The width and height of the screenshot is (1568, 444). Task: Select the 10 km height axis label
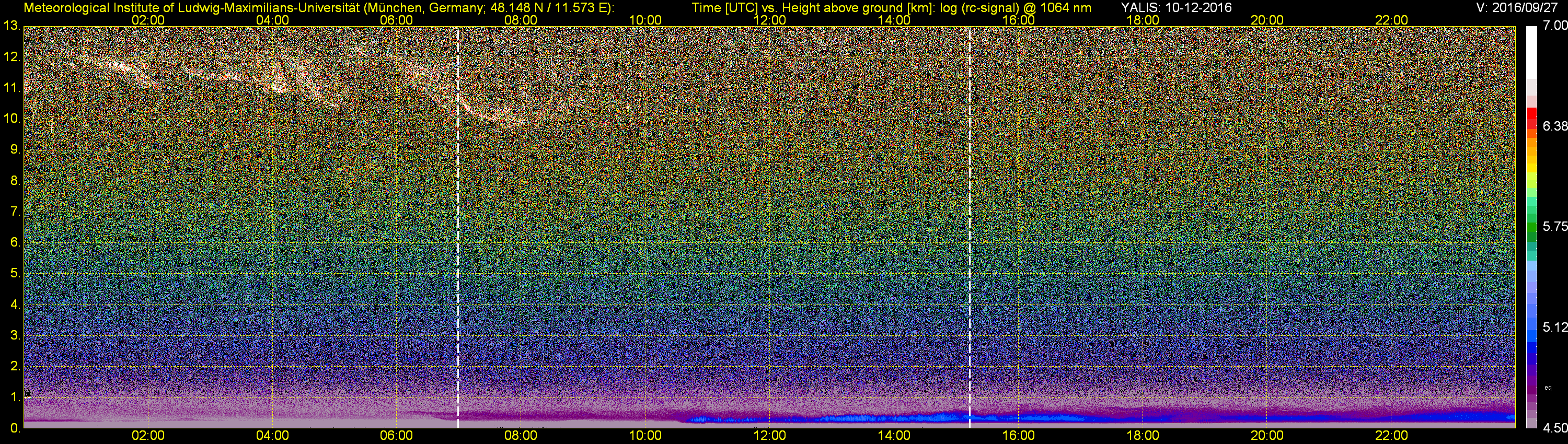[11, 119]
